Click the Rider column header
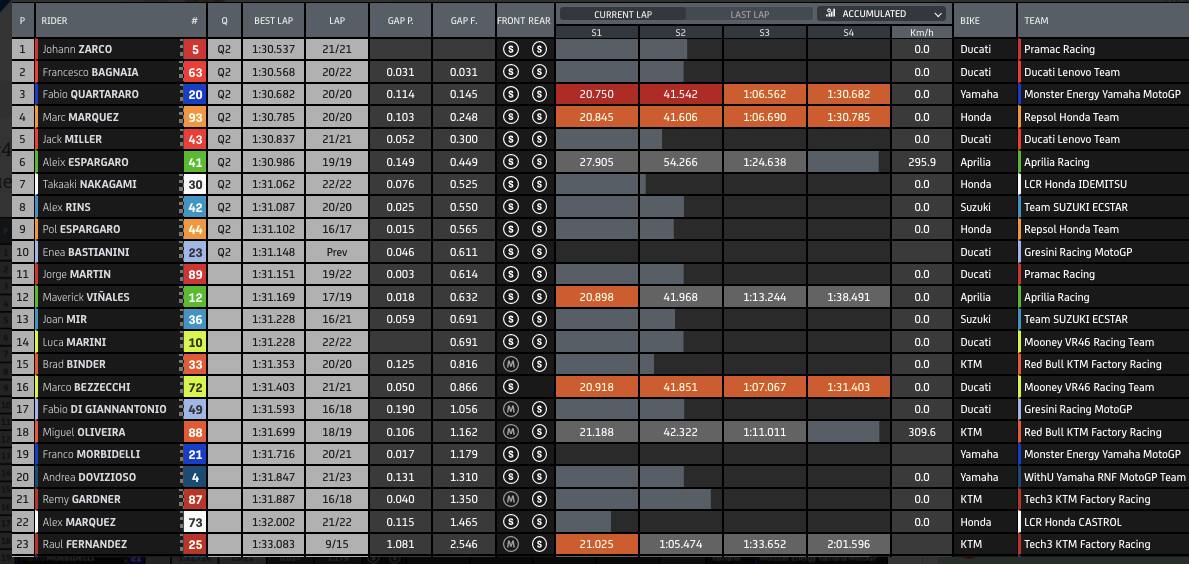Viewport: 1189px width, 564px height. 109,20
